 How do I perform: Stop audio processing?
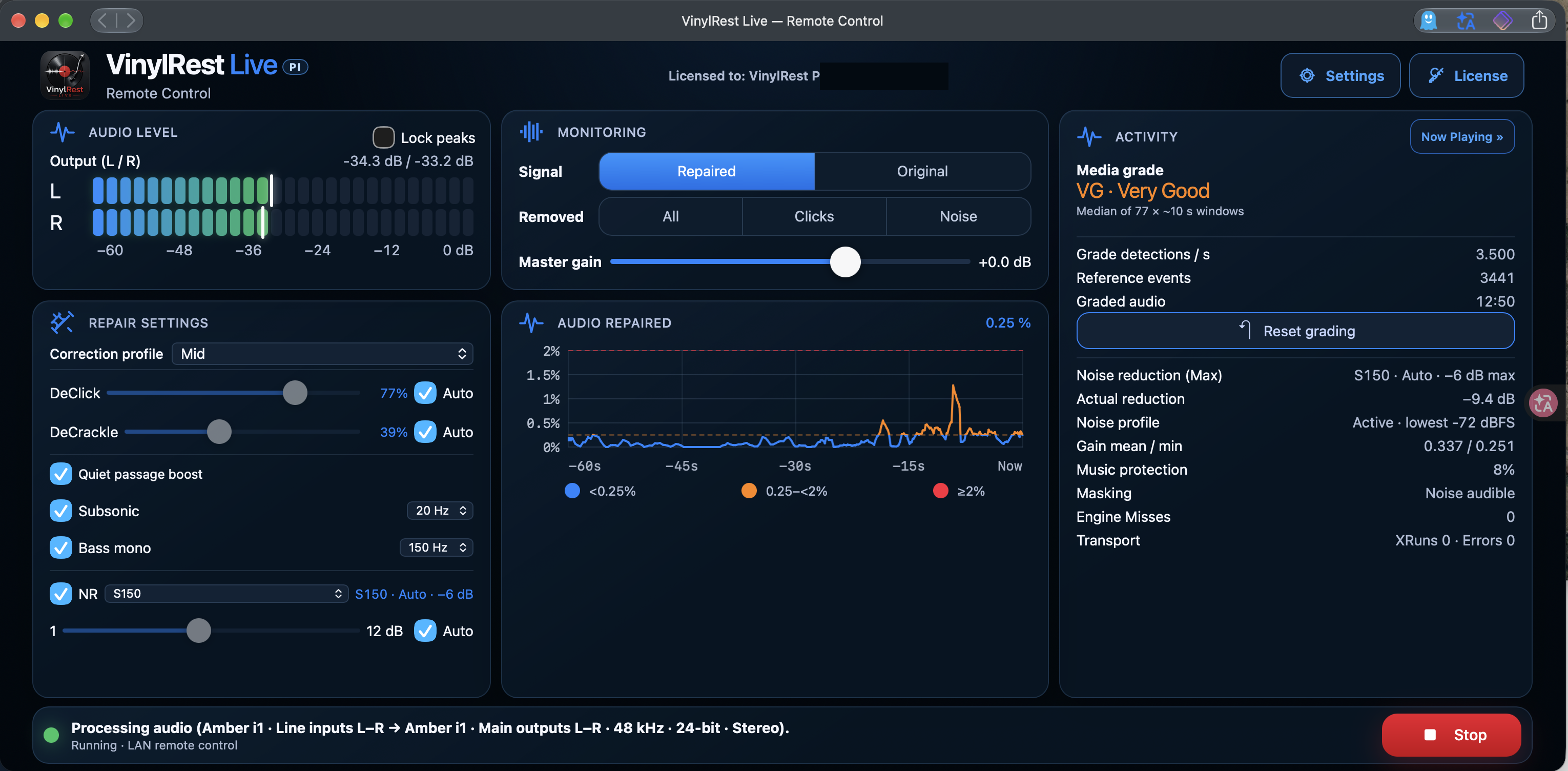point(1451,735)
